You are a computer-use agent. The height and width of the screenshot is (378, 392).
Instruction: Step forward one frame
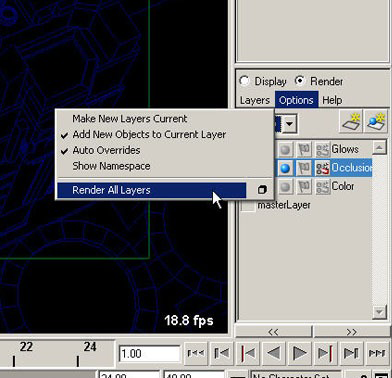coord(351,353)
